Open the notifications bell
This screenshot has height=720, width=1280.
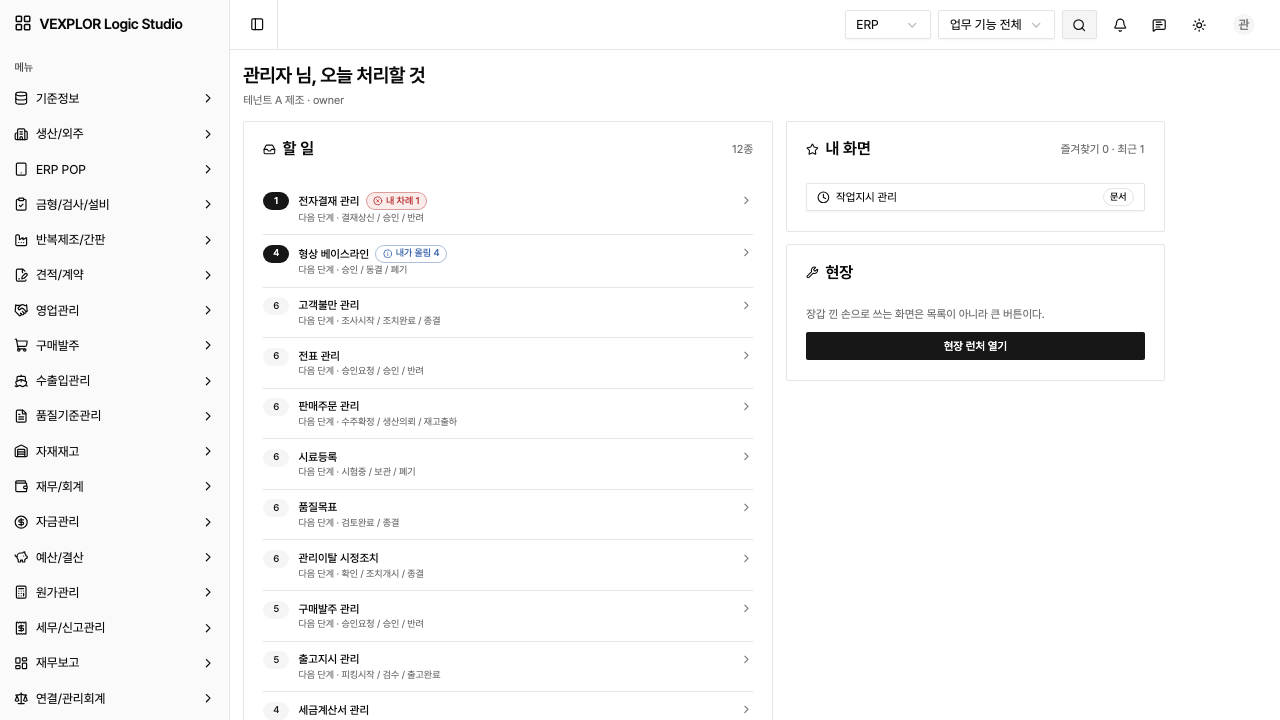click(1120, 25)
